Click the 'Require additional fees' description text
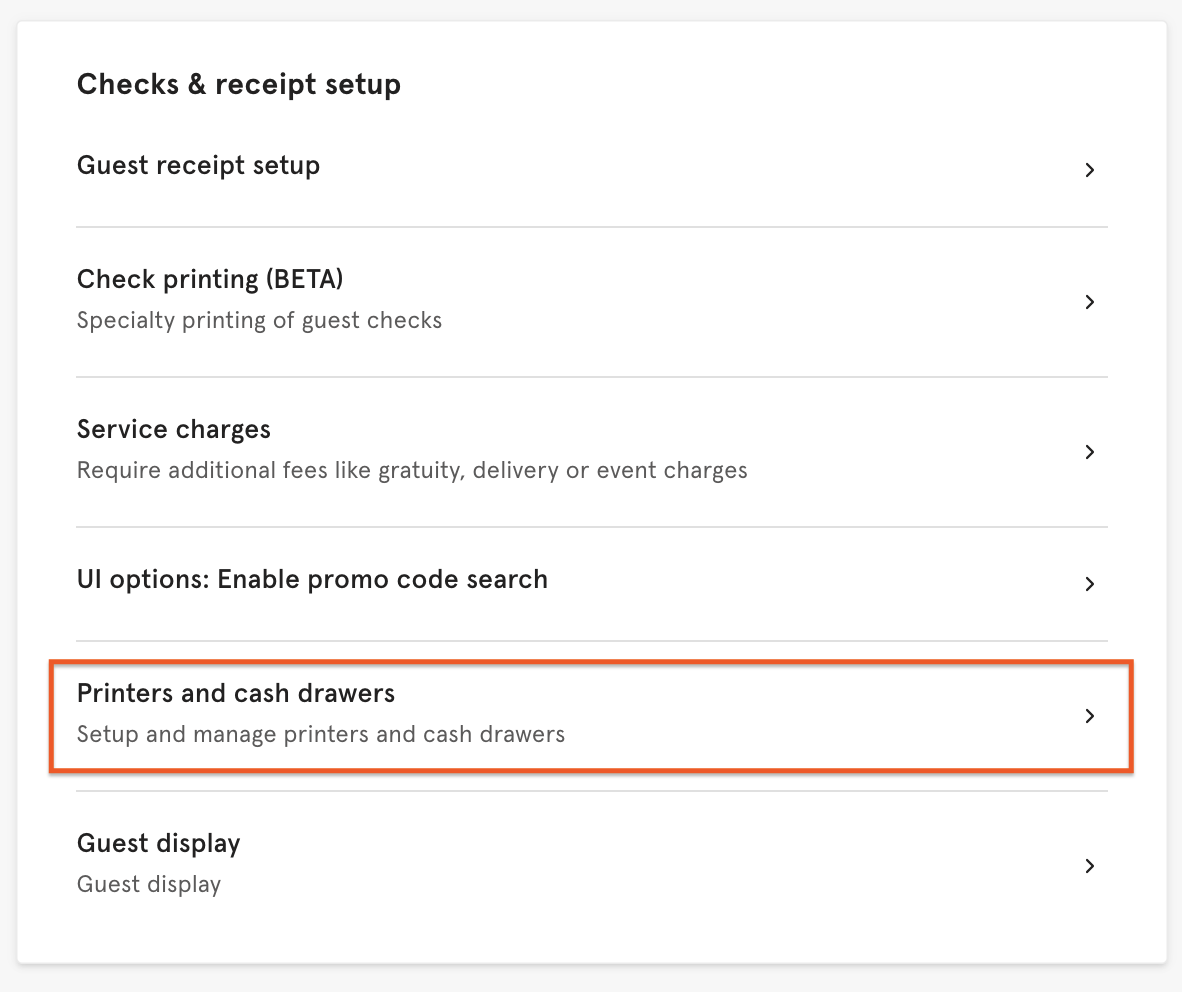This screenshot has height=992, width=1182. [x=412, y=470]
